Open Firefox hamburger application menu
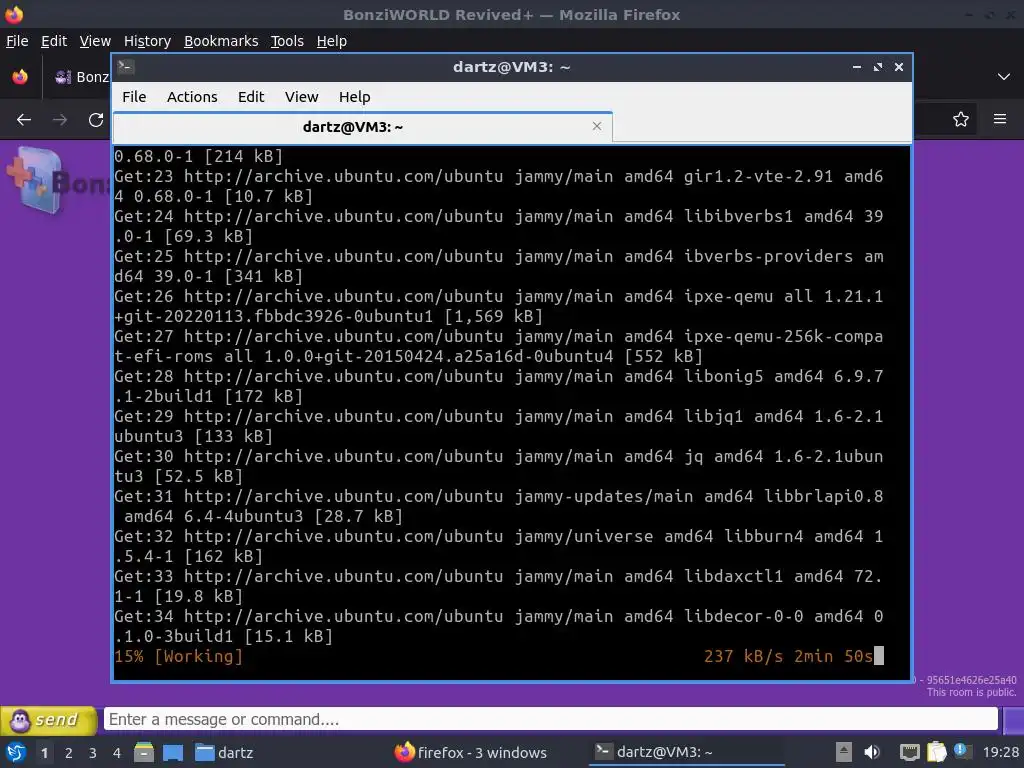Viewport: 1024px width, 768px height. [x=1000, y=119]
